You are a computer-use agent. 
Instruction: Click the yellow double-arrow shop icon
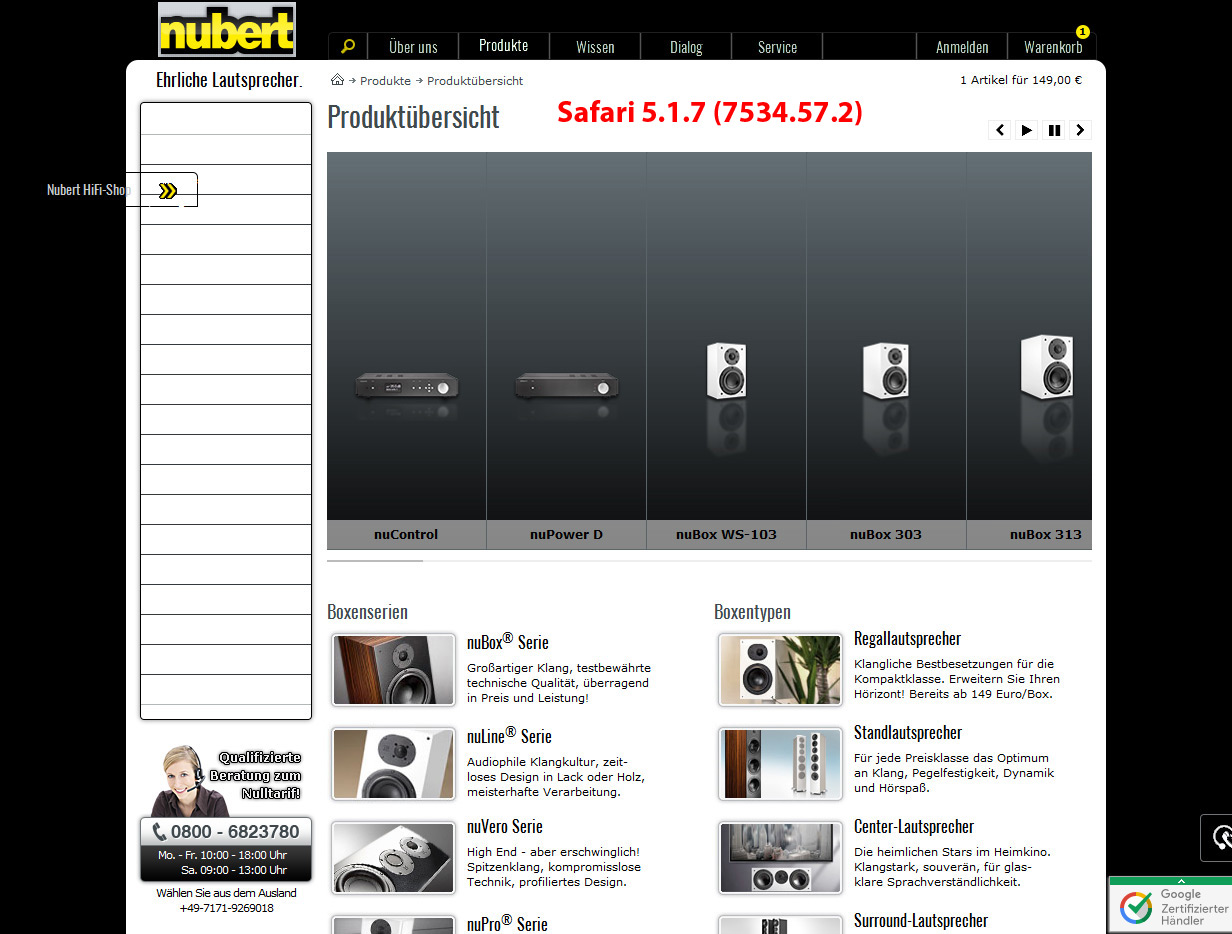[168, 190]
